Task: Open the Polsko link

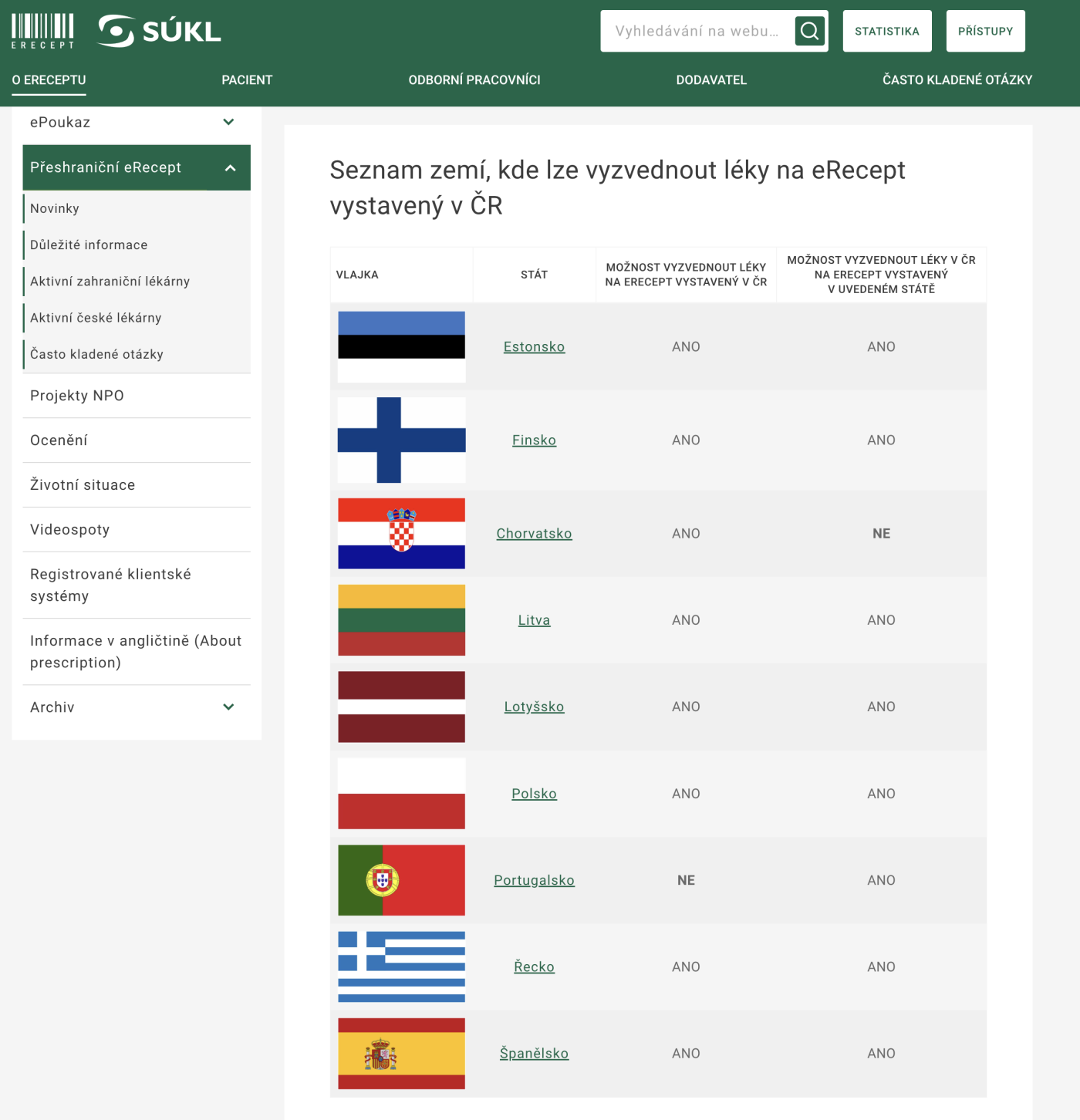Action: (x=534, y=794)
